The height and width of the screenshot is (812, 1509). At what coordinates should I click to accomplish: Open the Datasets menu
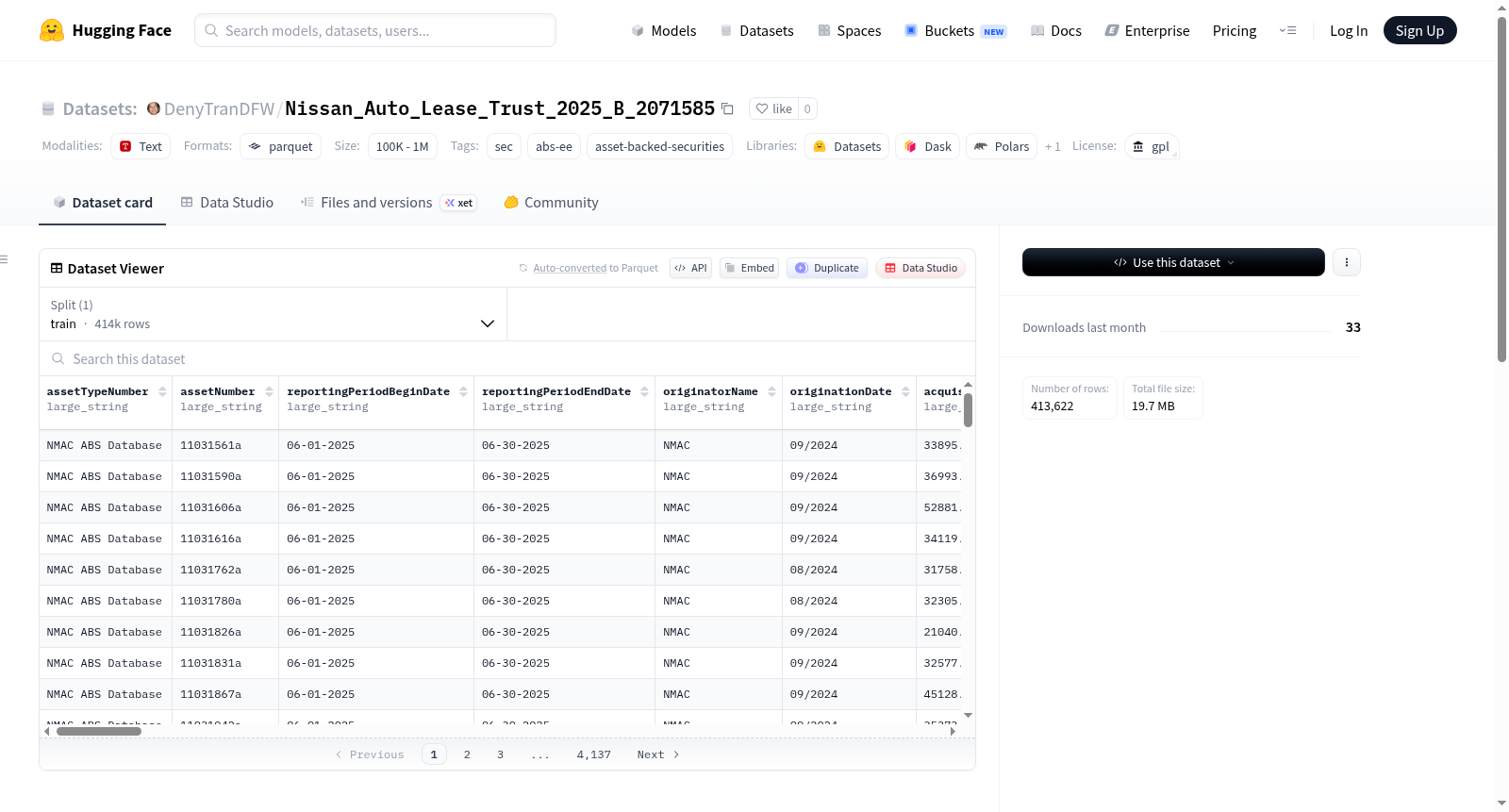tap(756, 30)
